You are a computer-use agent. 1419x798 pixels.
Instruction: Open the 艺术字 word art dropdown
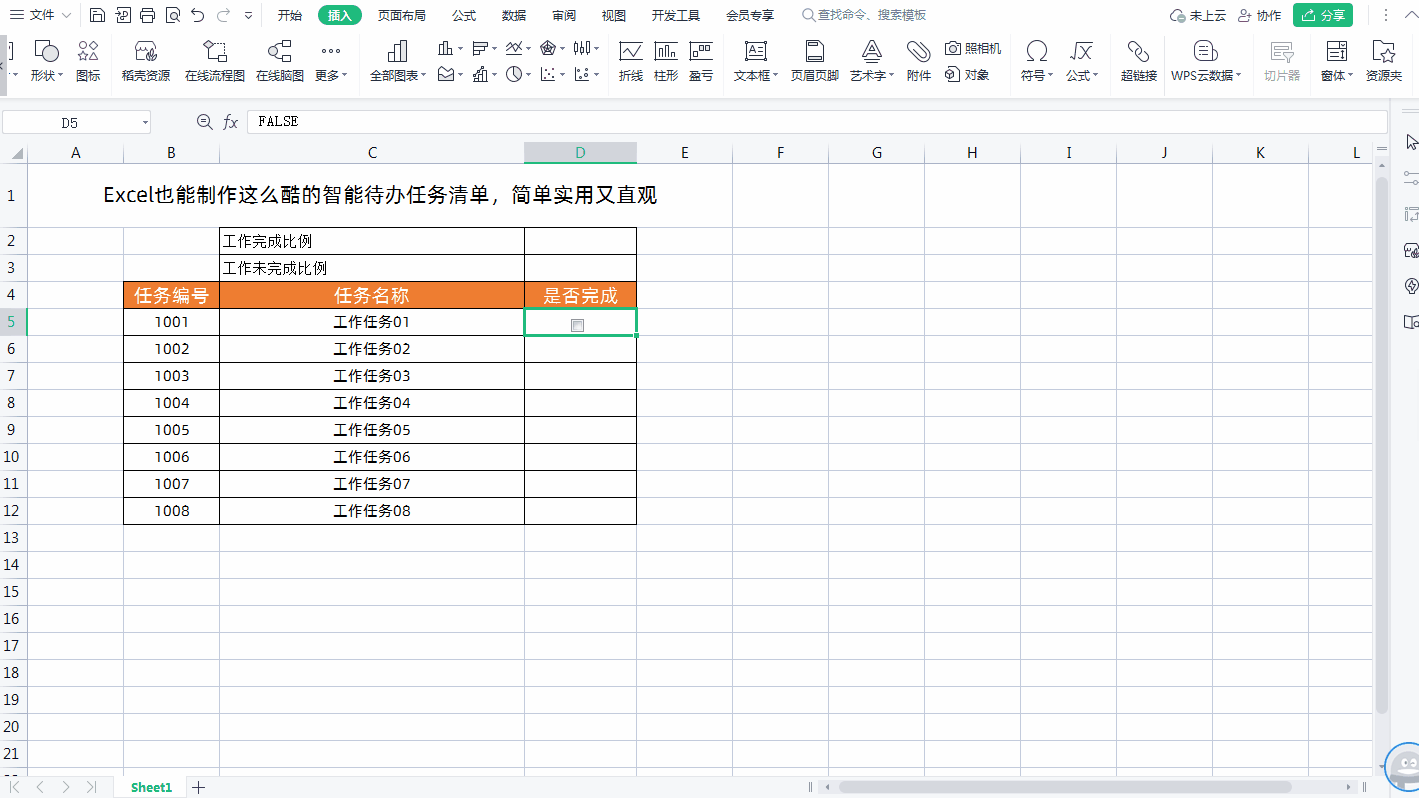point(872,60)
